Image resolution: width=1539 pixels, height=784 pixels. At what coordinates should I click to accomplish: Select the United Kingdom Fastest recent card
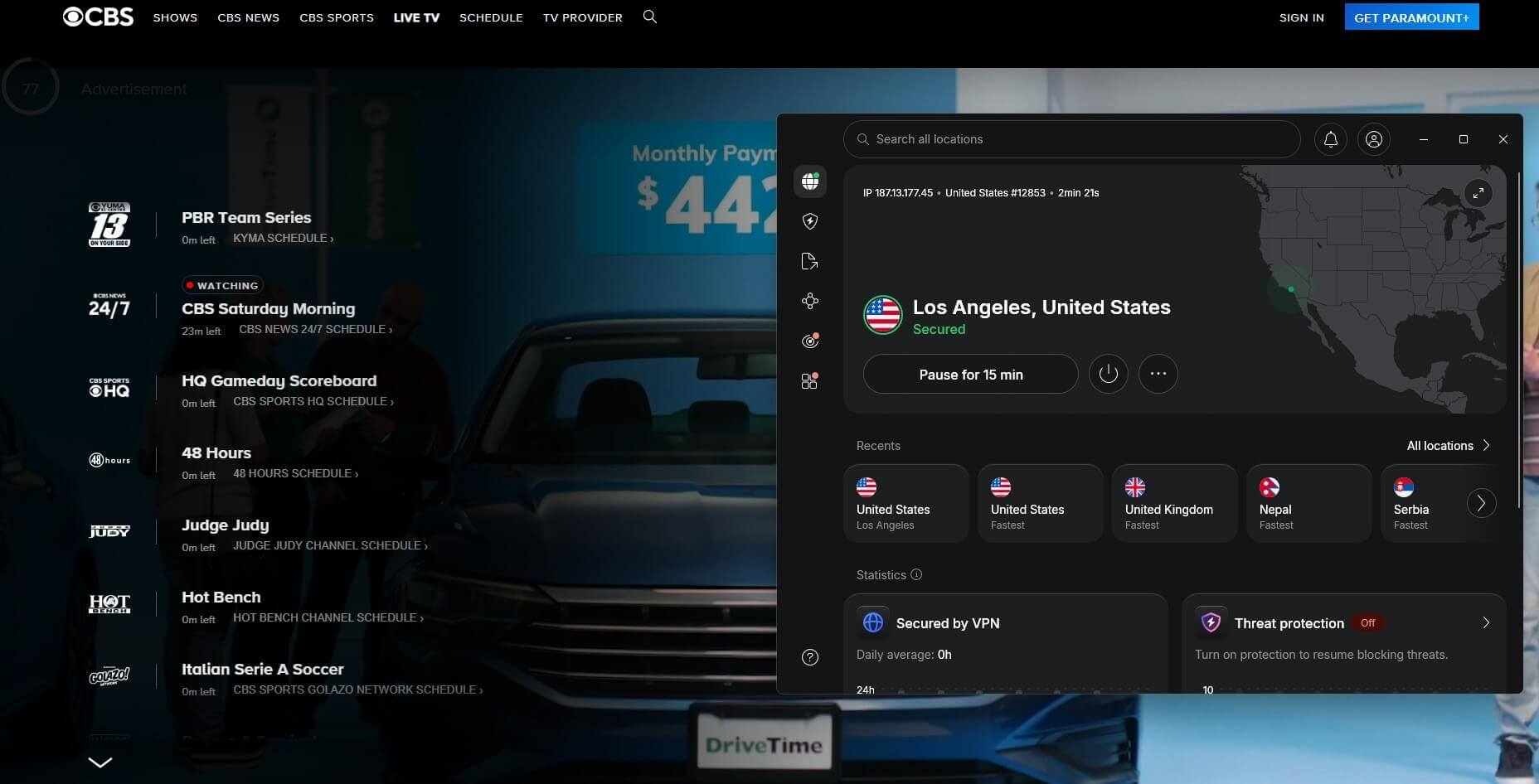click(1174, 503)
